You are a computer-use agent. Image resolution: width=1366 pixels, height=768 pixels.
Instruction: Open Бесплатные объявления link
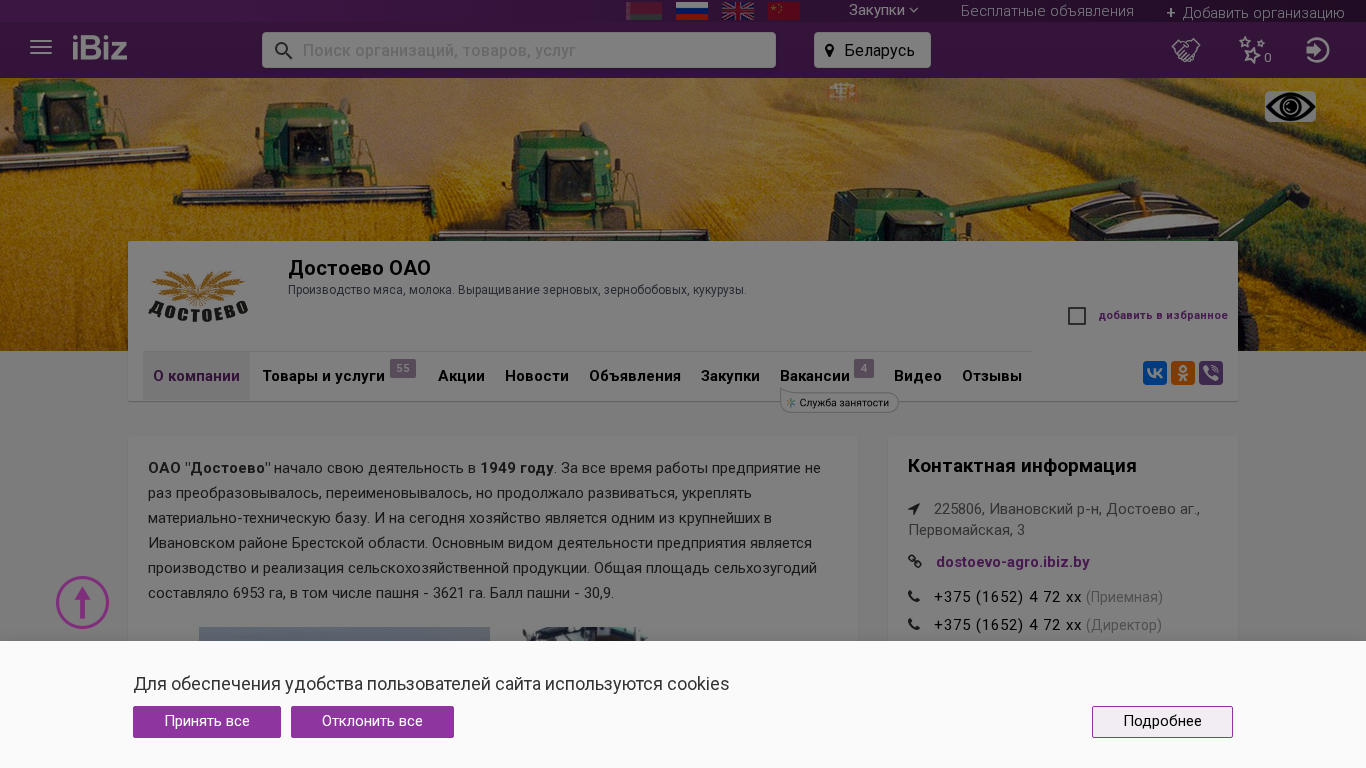[1047, 11]
